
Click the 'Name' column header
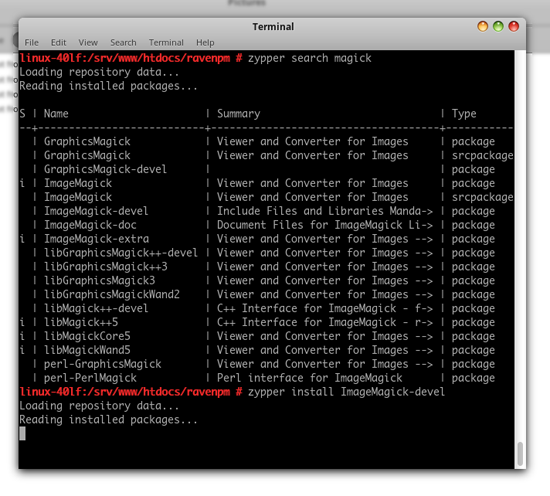tap(56, 114)
